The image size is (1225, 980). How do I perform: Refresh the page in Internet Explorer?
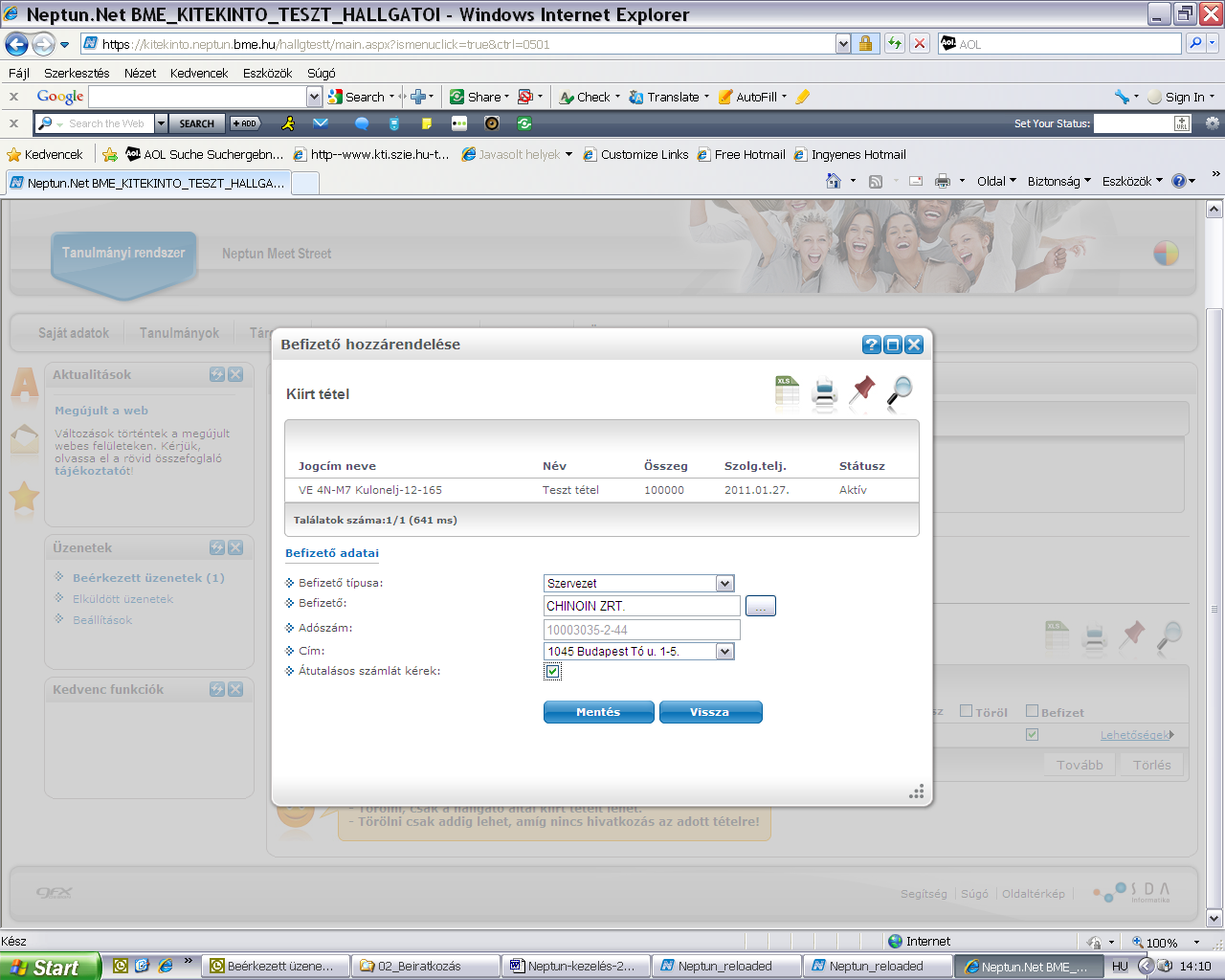tap(895, 43)
